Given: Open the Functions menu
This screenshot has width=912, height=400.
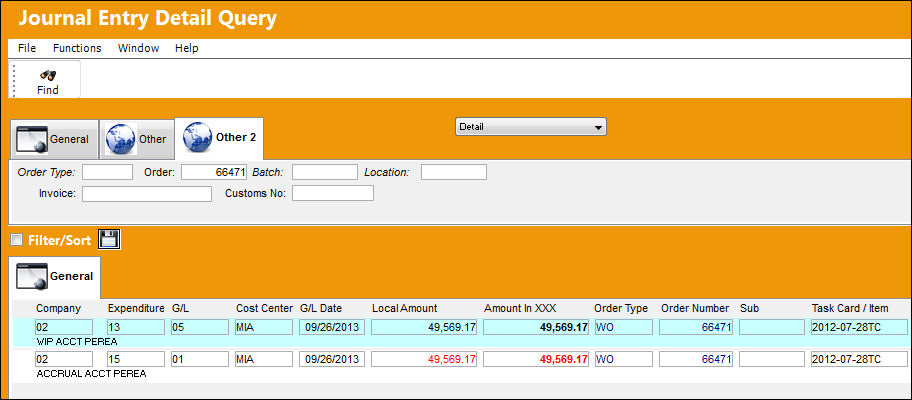Looking at the screenshot, I should [x=77, y=48].
